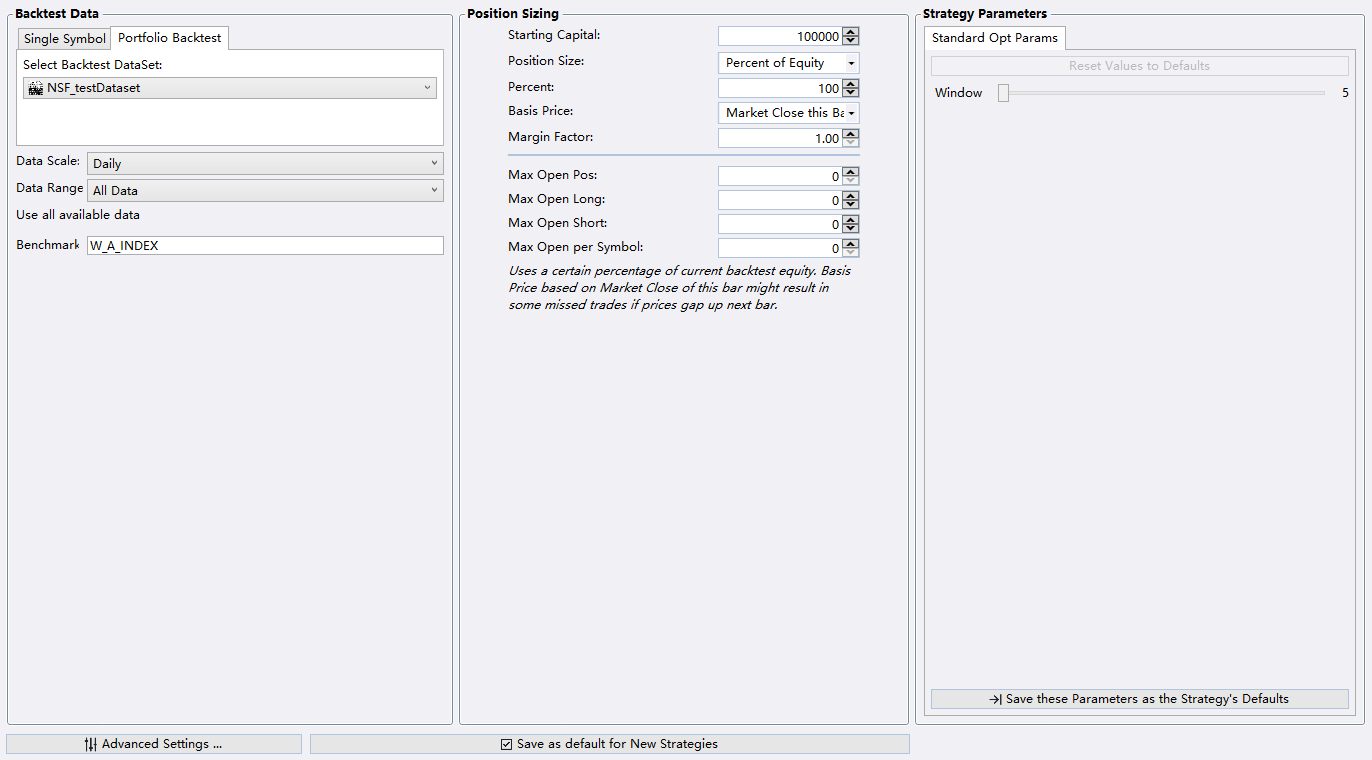Toggle Save as default for New Strategies
The height and width of the screenshot is (760, 1372).
(x=609, y=744)
